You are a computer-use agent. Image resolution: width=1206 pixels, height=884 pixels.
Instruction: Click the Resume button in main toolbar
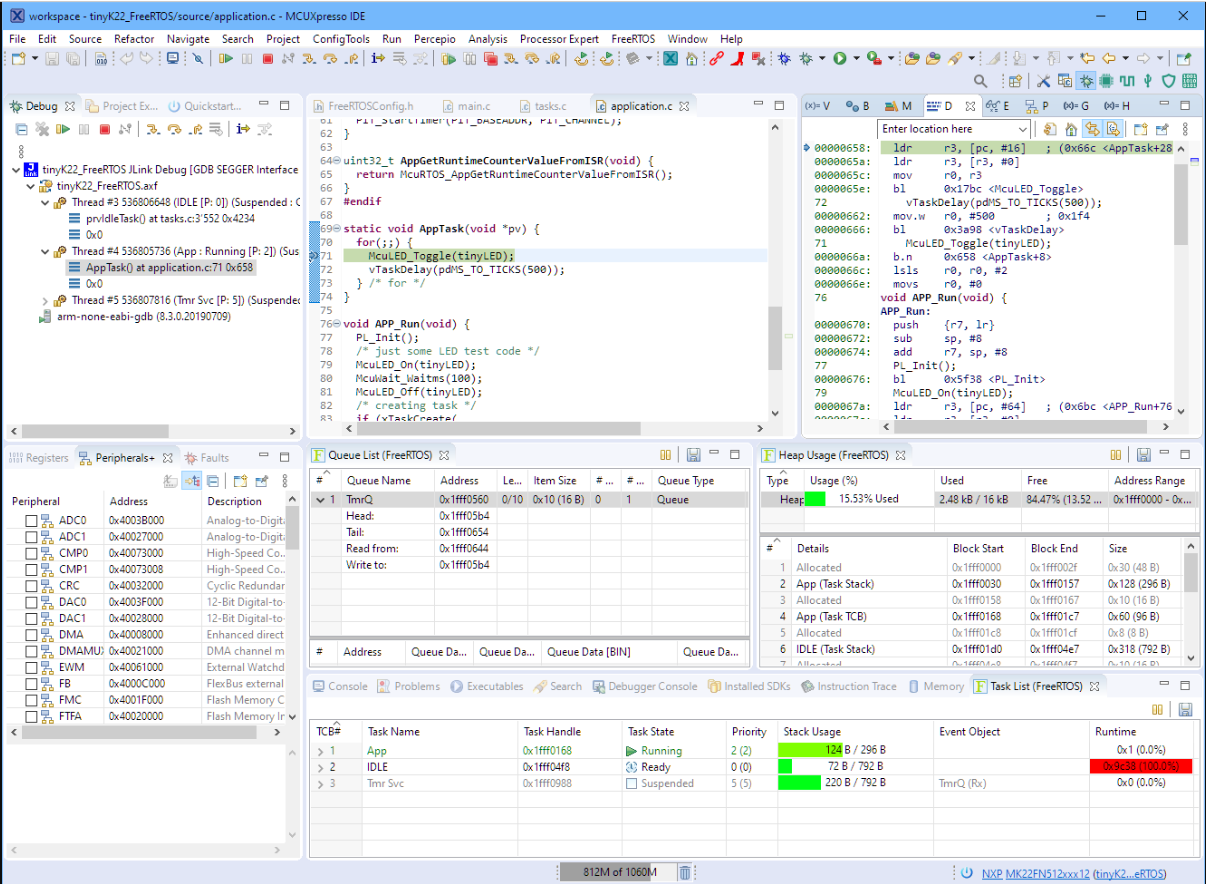click(225, 58)
